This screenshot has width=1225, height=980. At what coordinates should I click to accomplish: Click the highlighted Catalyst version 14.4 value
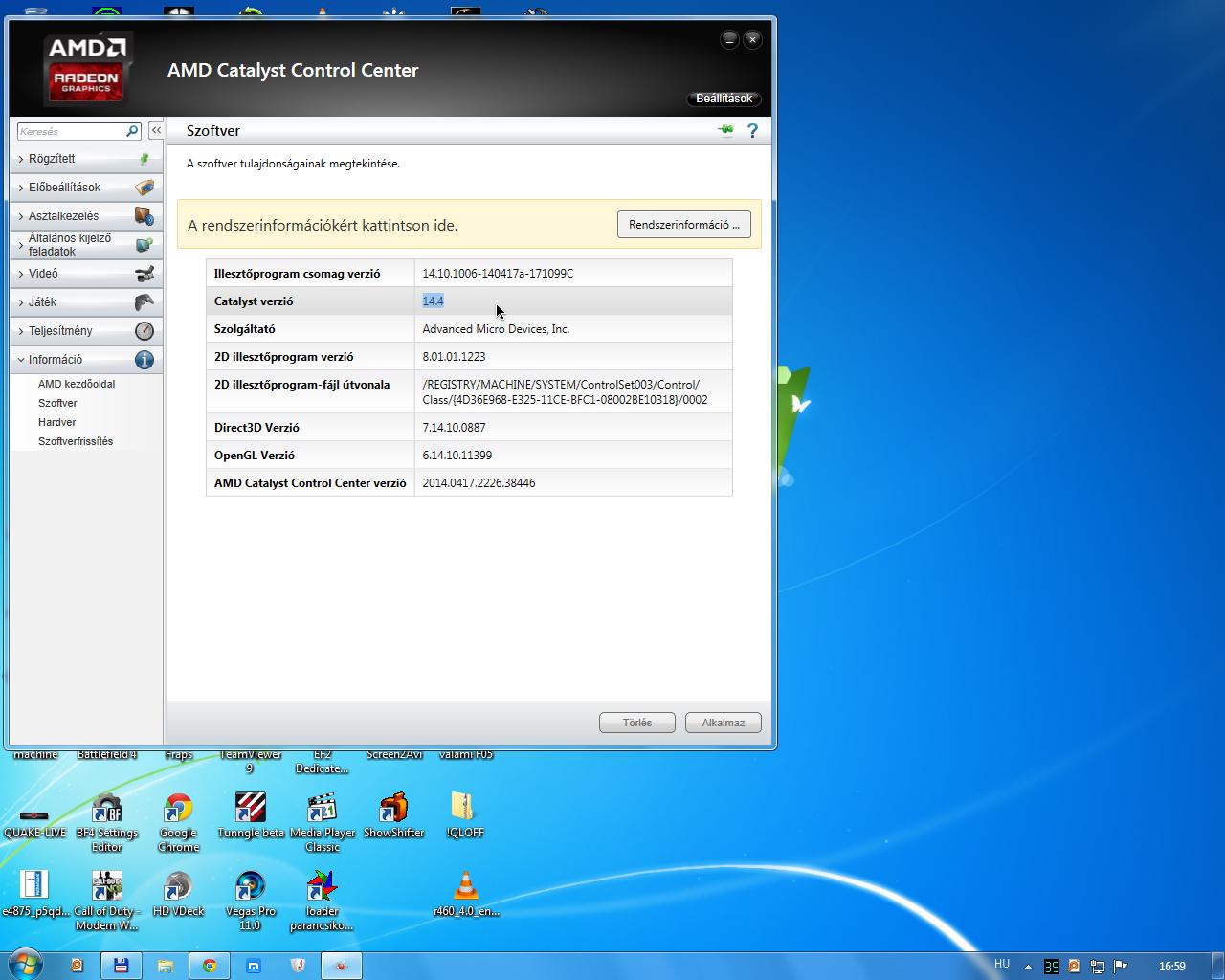[433, 301]
